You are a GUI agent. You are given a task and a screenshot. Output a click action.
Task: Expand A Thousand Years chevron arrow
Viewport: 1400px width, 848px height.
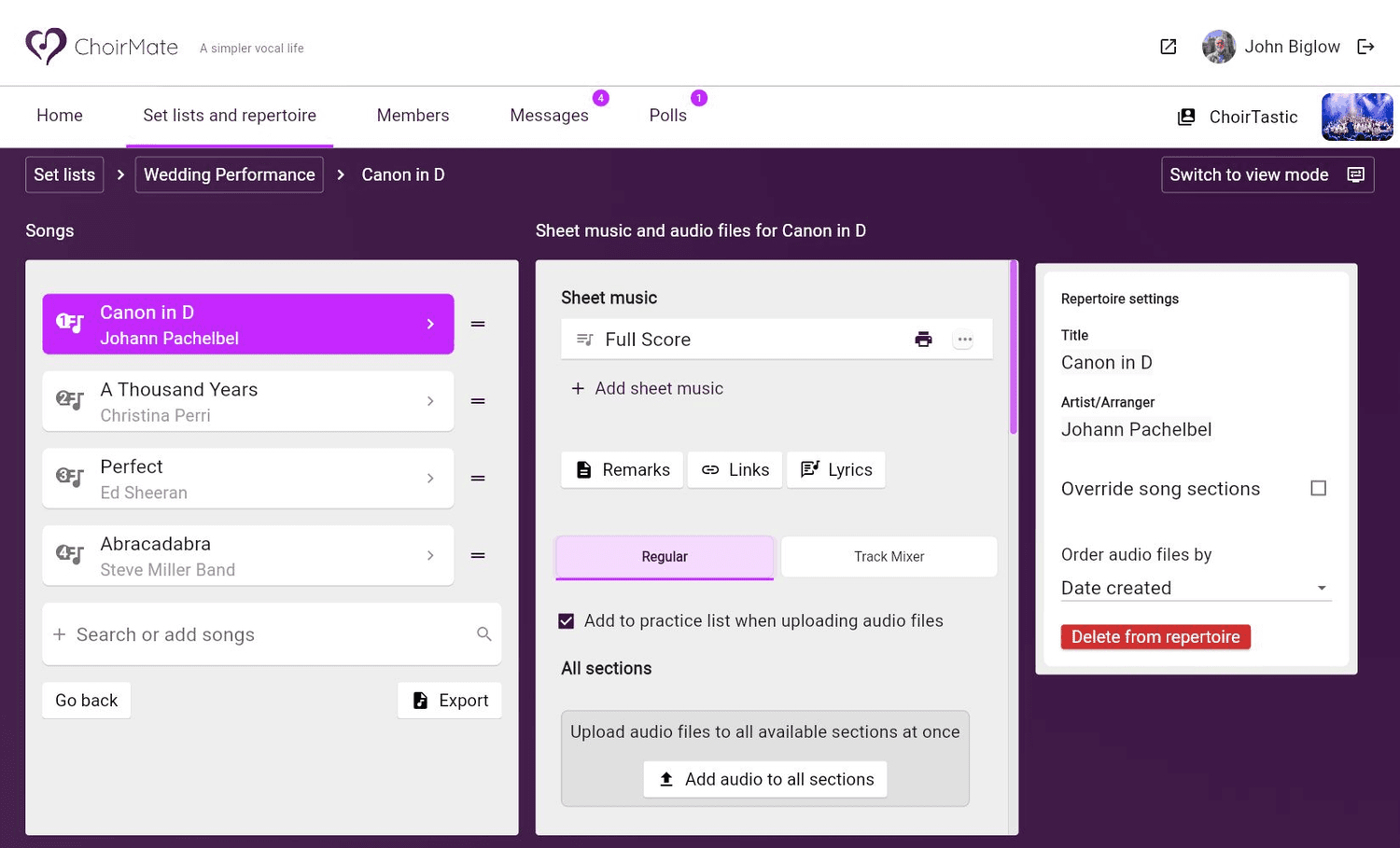pyautogui.click(x=430, y=401)
